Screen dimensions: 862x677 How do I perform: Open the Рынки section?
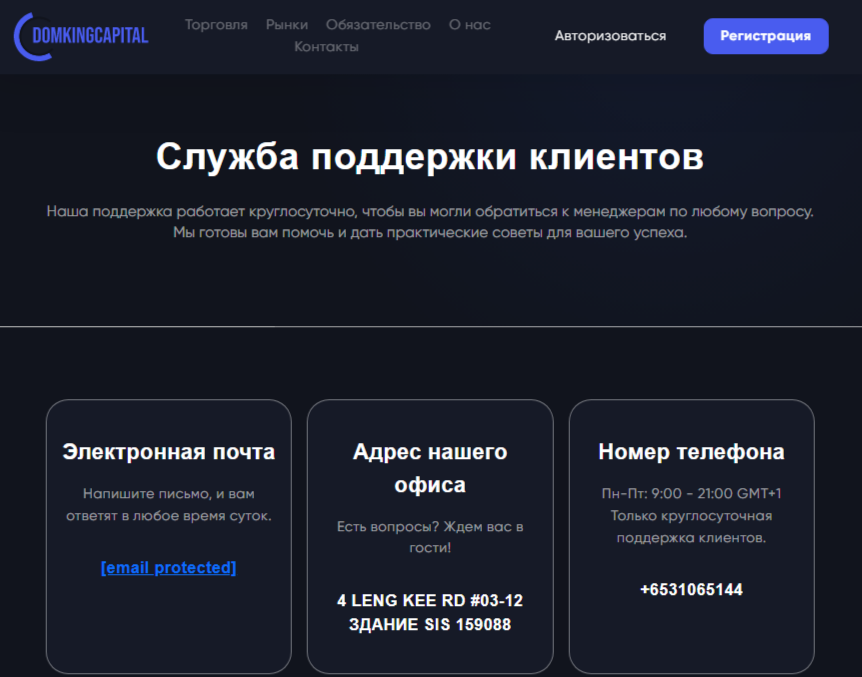coord(287,24)
